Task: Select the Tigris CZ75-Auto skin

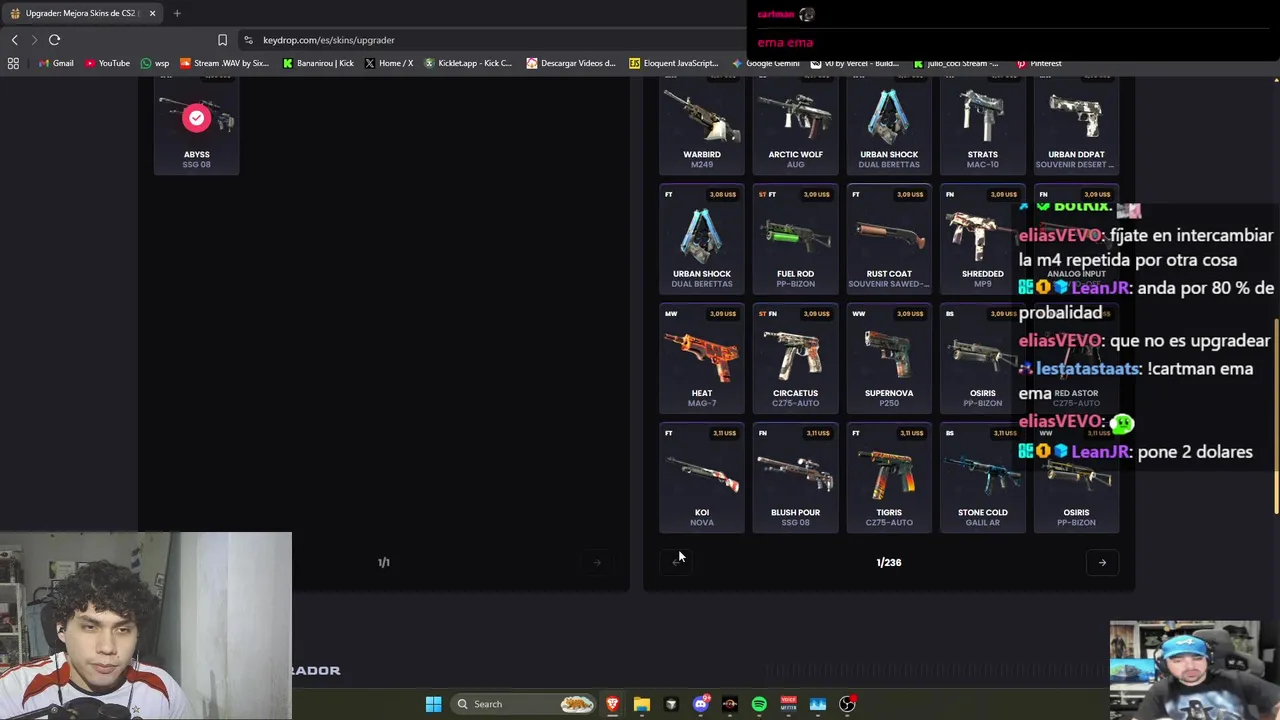Action: click(x=889, y=478)
